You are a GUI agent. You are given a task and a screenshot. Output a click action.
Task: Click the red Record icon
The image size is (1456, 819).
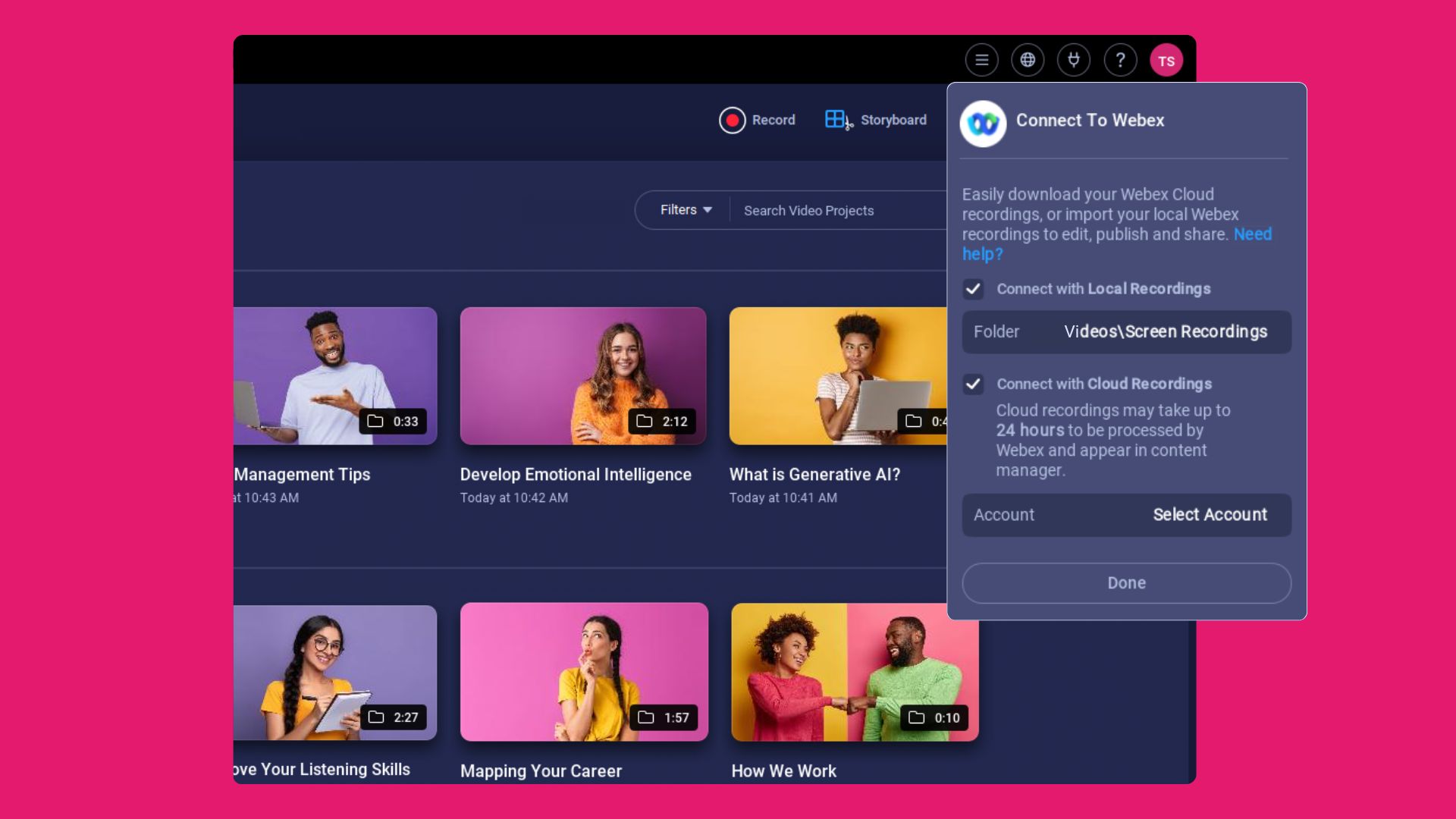733,120
